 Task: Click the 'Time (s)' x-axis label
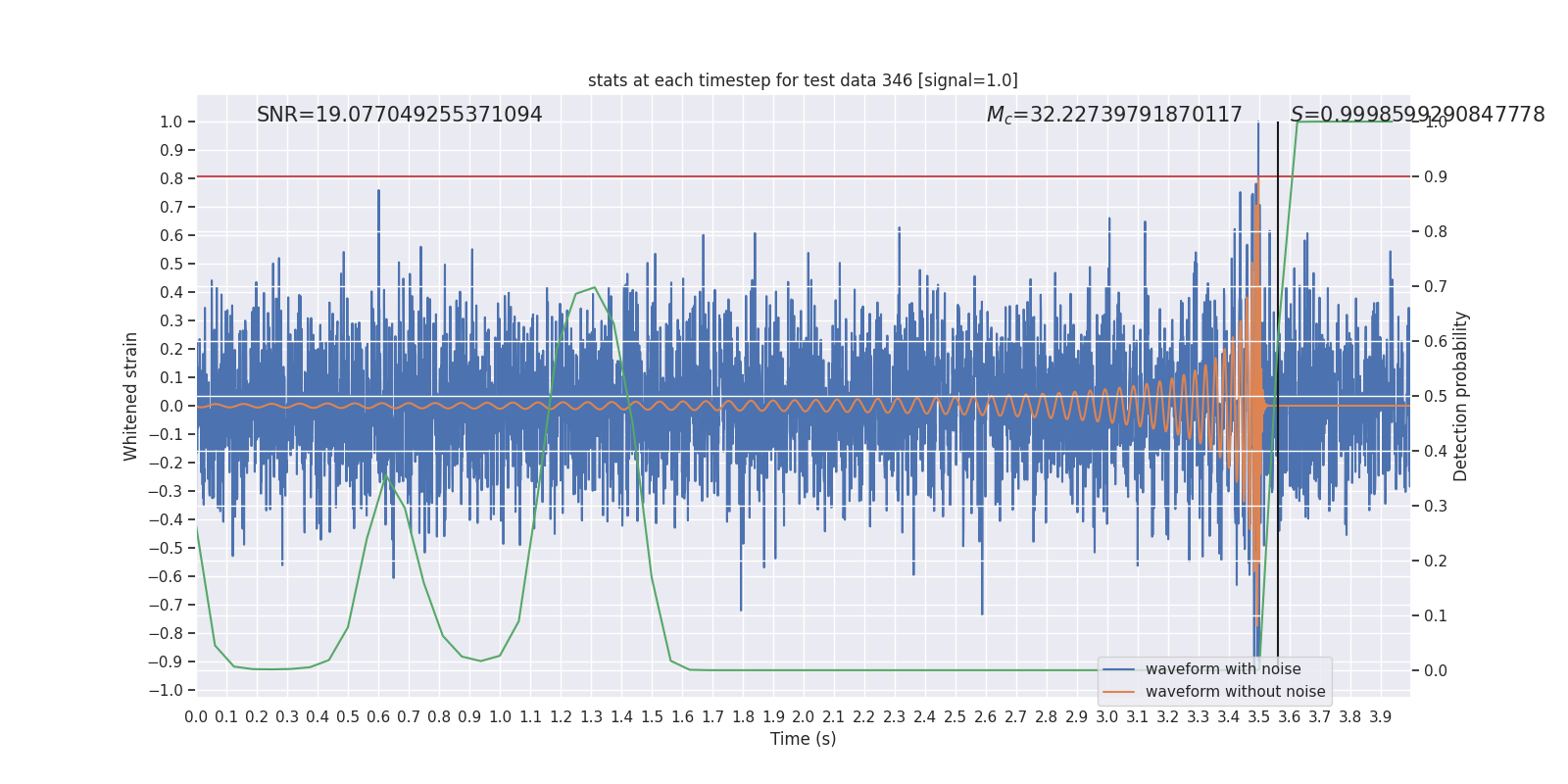(803, 739)
